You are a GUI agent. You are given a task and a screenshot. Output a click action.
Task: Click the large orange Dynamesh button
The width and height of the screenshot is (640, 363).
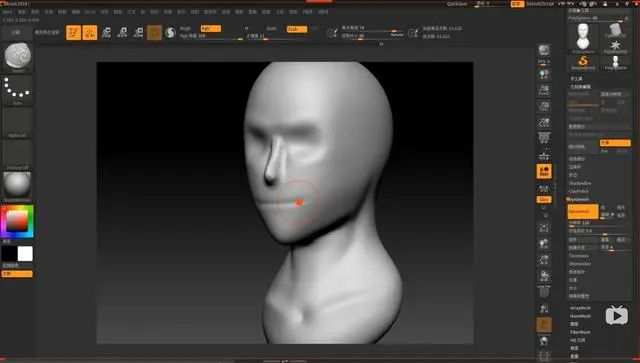[583, 212]
